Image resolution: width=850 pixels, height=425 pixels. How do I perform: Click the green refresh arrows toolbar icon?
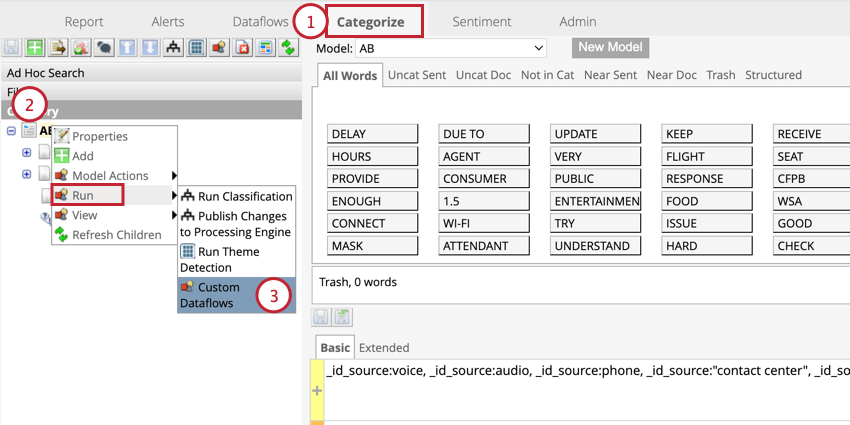coord(288,47)
